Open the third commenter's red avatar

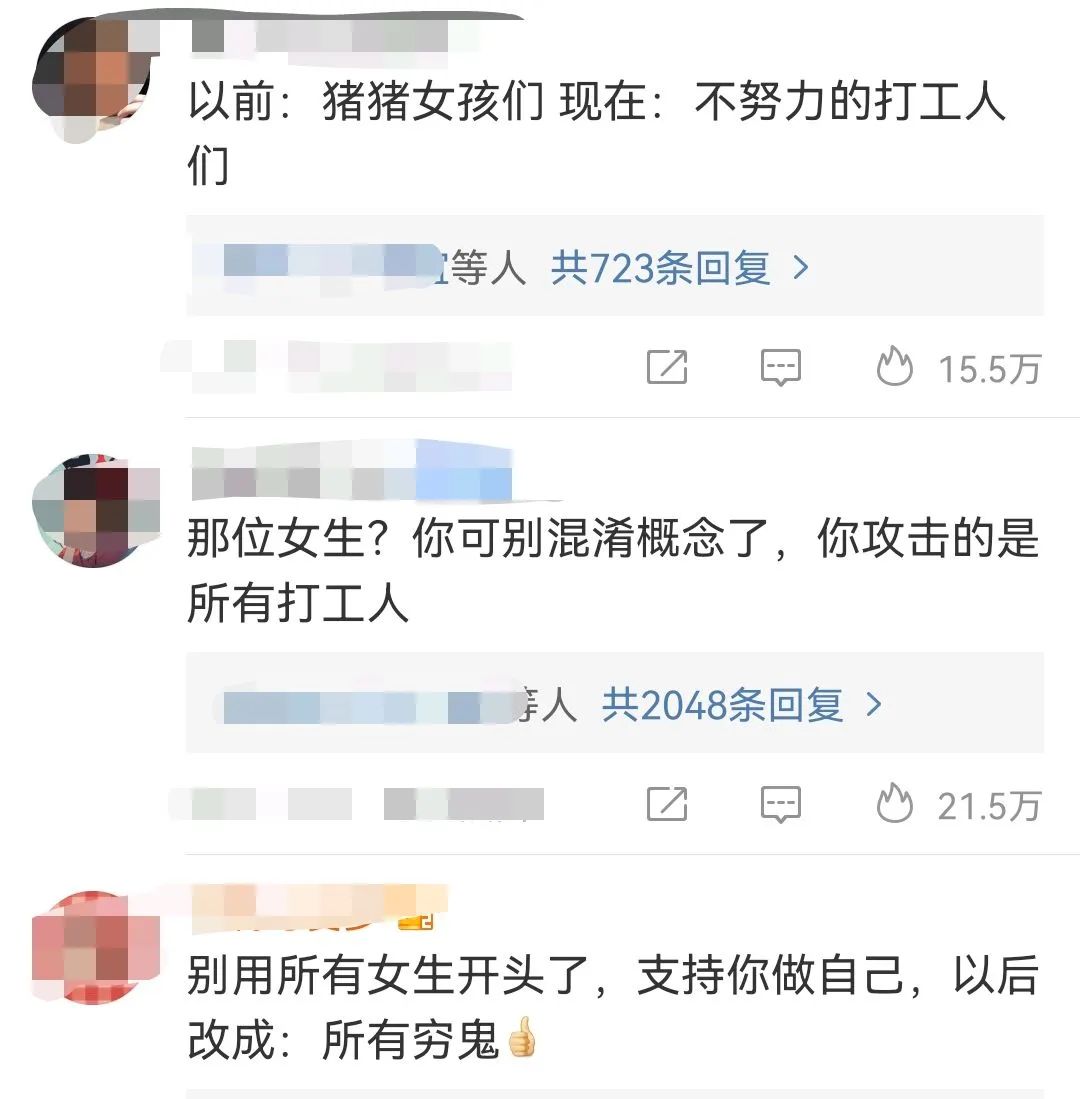[x=95, y=947]
